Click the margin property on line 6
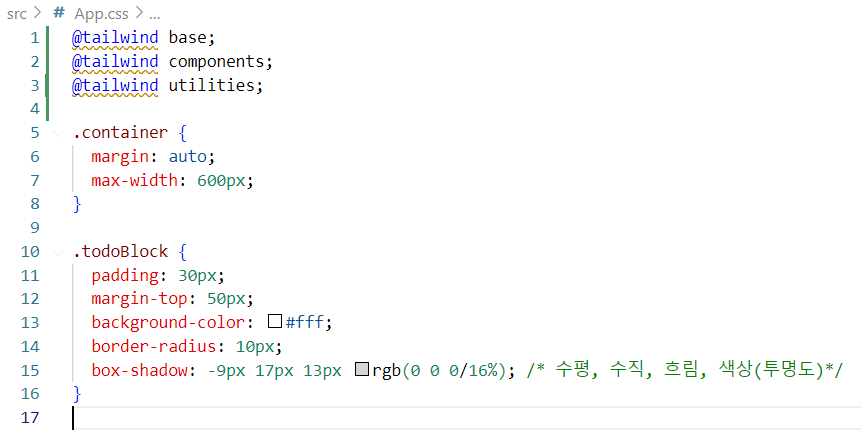Image resolution: width=861 pixels, height=435 pixels. [120, 157]
